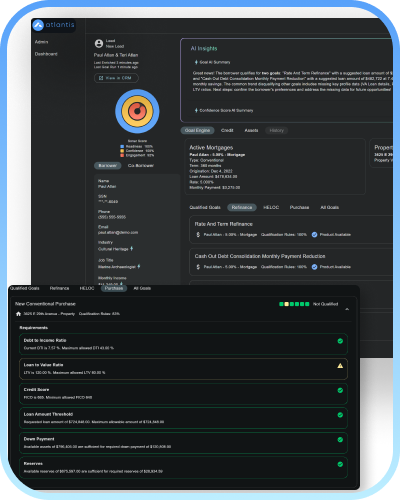
Task: Click the Debt to Income Ratio requirement row
Action: click(x=183, y=344)
